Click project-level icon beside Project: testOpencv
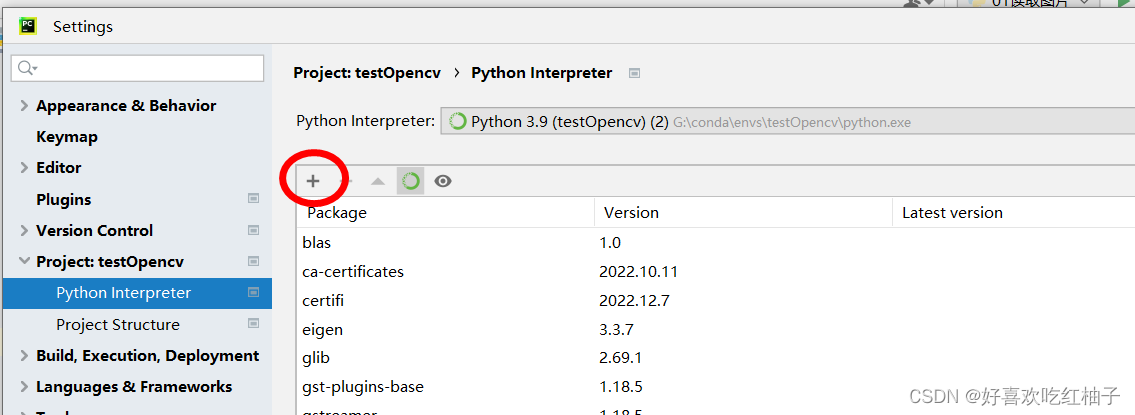1135x415 pixels. [x=253, y=261]
